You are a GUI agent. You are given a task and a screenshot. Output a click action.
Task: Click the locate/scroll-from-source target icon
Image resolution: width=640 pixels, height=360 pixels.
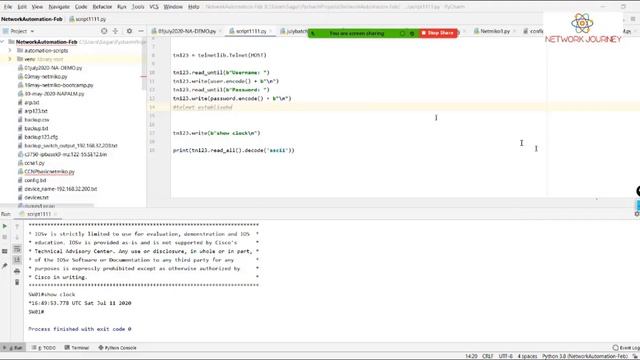click(104, 31)
